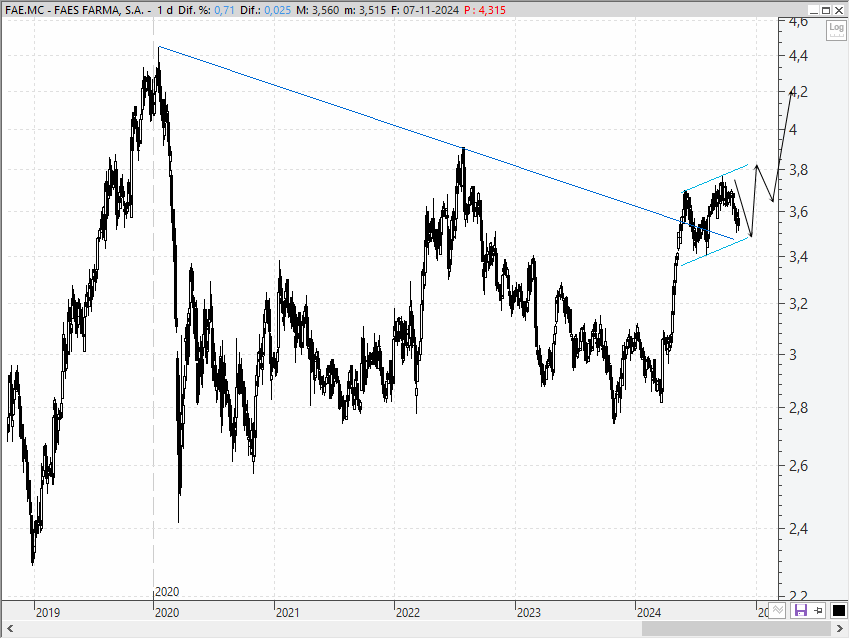Click the double-chevron expand icon
The height and width of the screenshot is (639, 850).
pos(778,611)
